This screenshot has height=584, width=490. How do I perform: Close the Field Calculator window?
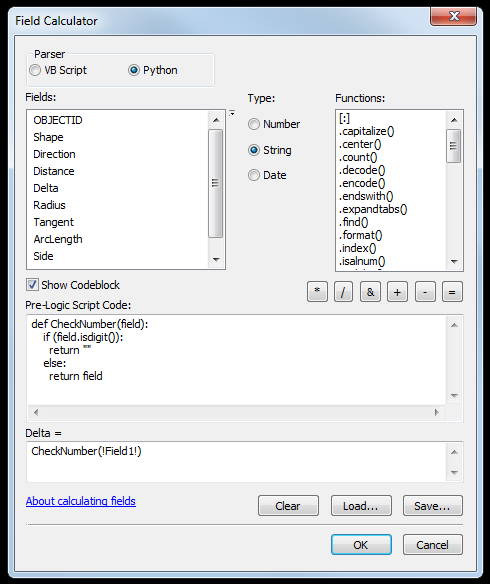(x=454, y=16)
